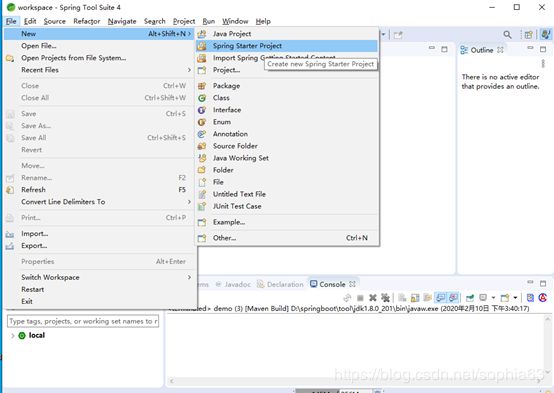Minimize the Outline panel
This screenshot has width=554, height=393.
tap(530, 48)
